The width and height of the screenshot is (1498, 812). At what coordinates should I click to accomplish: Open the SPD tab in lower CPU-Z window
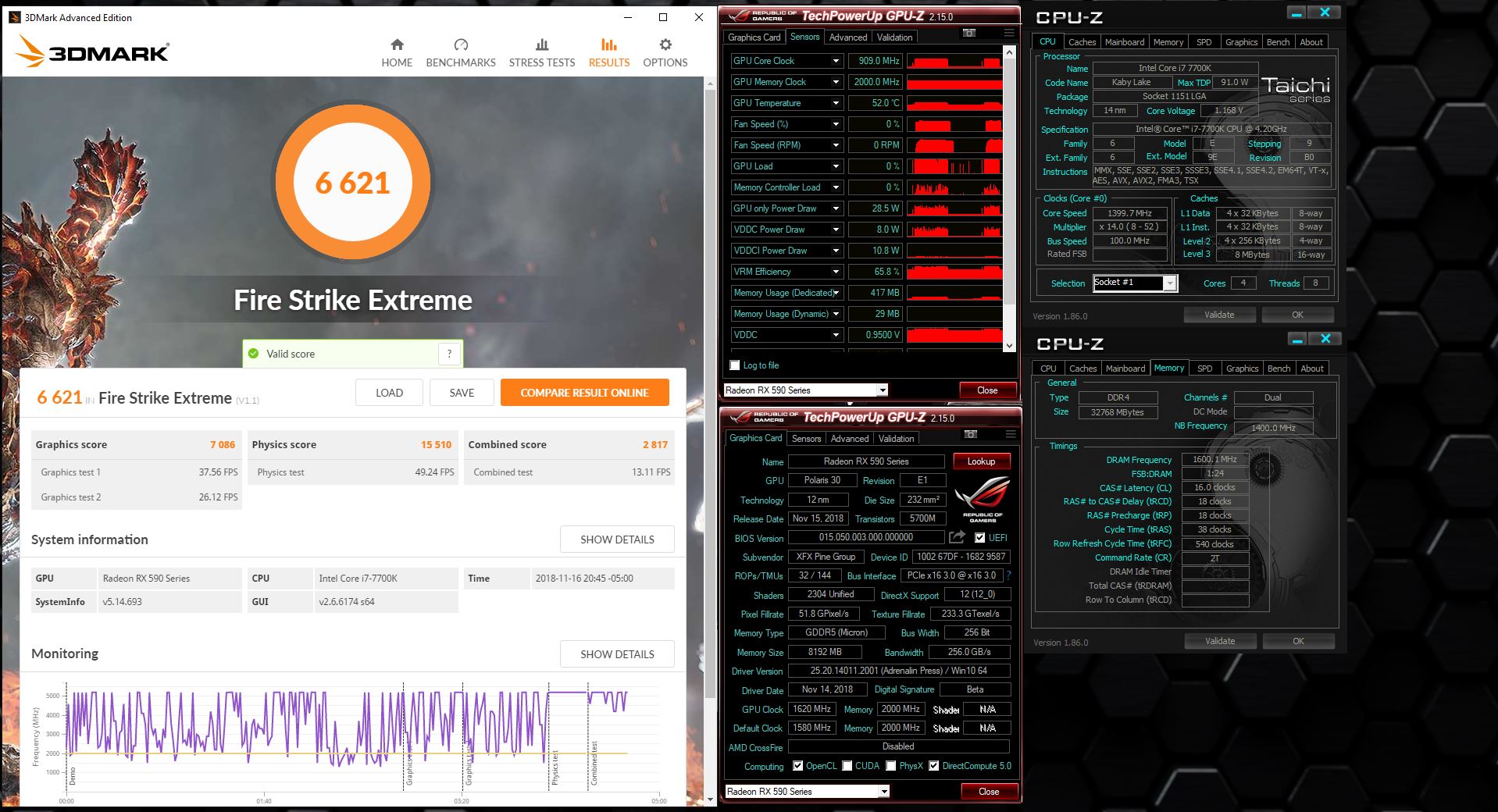coord(1205,369)
